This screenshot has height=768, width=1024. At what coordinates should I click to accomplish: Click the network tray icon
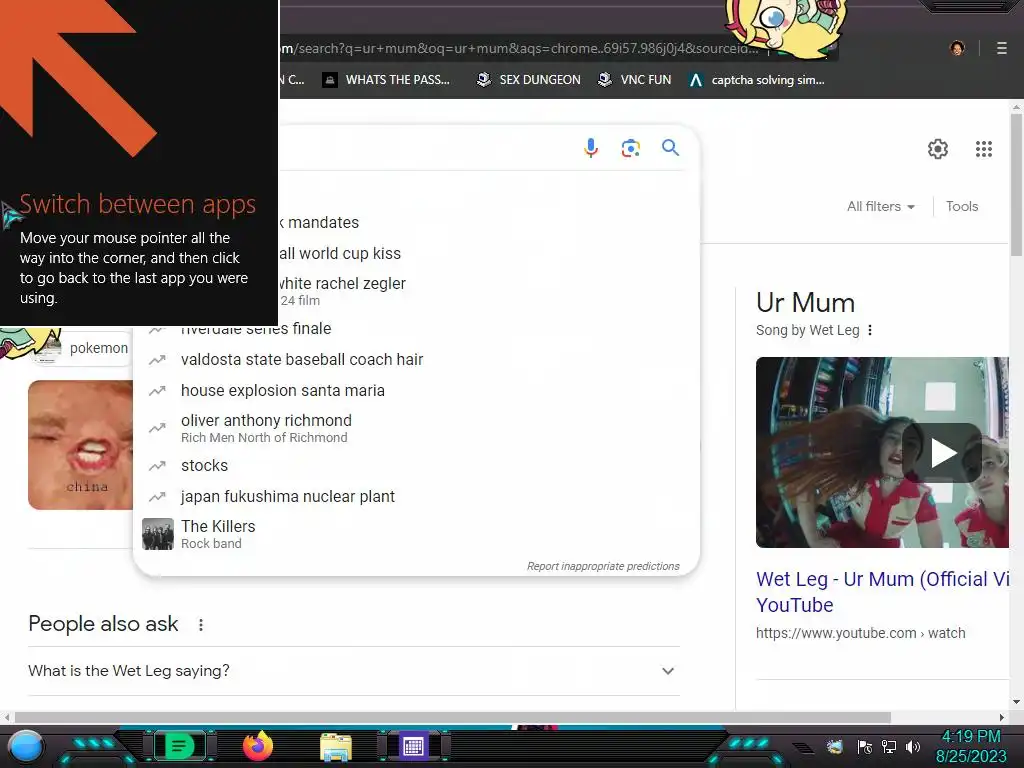click(889, 746)
